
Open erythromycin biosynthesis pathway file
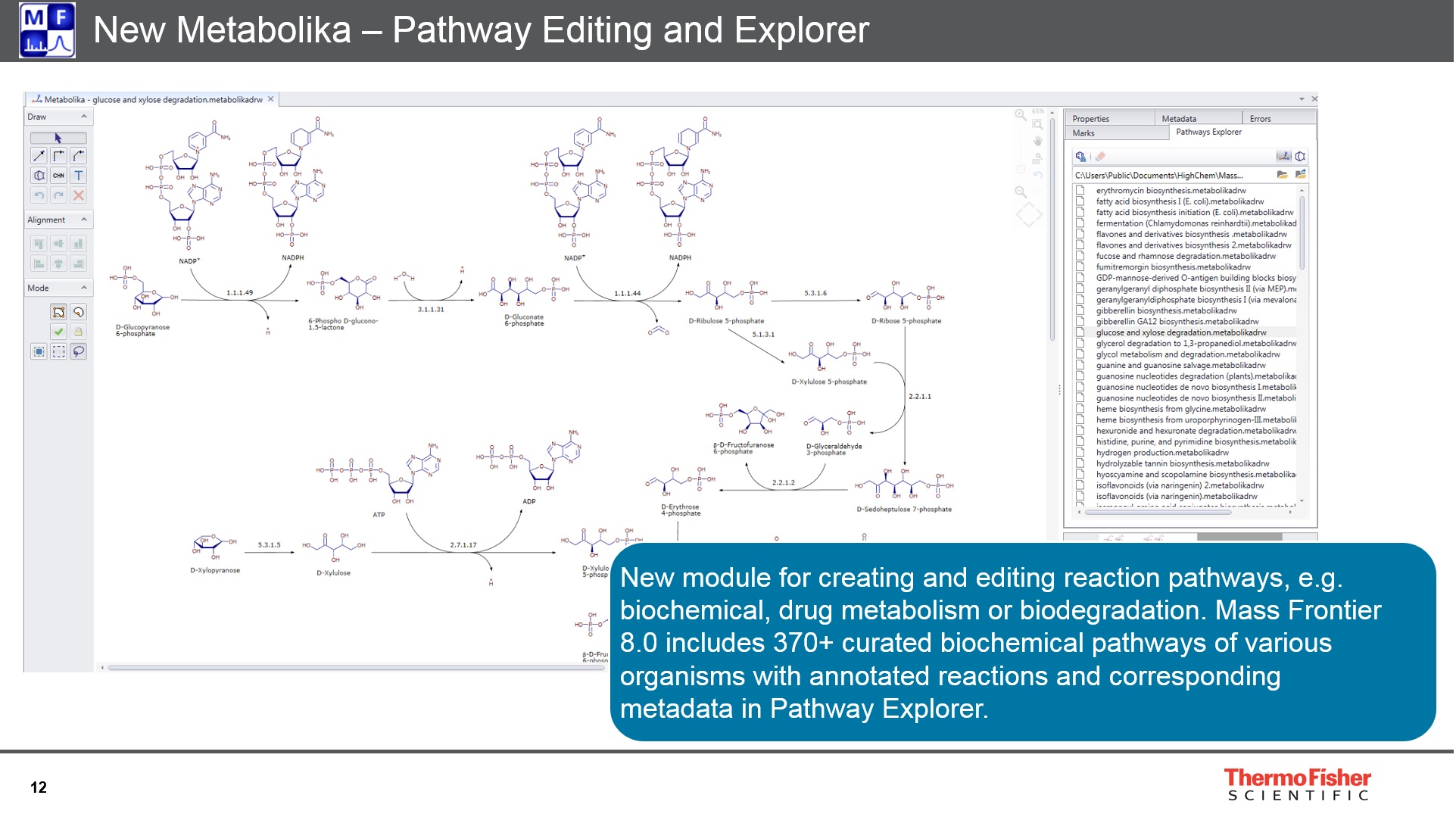pyautogui.click(x=1170, y=191)
